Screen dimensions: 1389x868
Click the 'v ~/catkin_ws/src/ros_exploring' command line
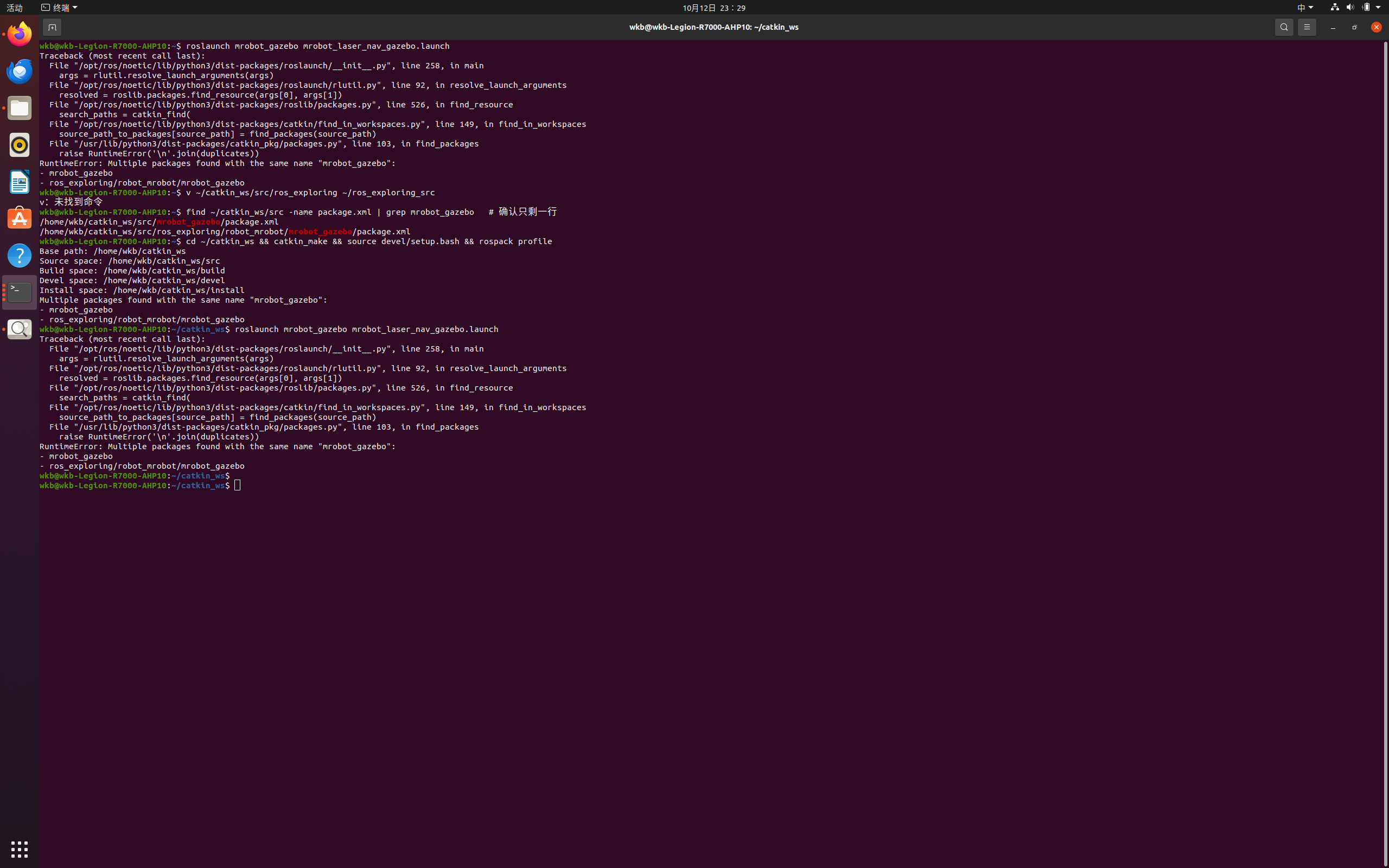coord(237,192)
